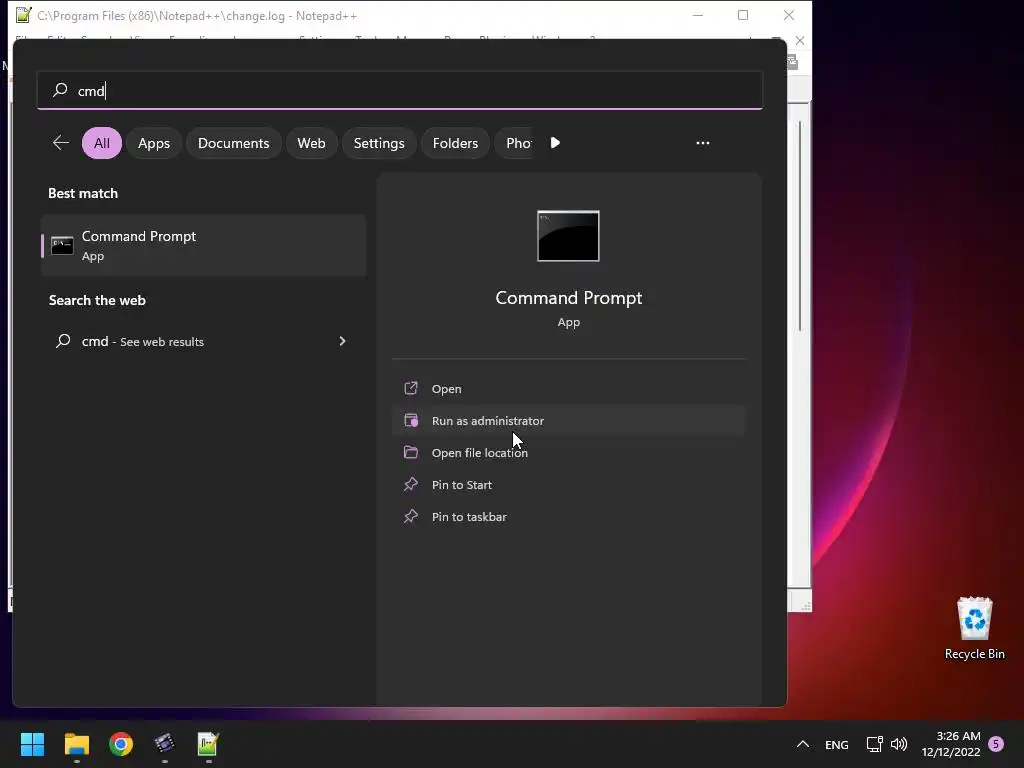The width and height of the screenshot is (1024, 768).
Task: Click the search magnifier icon in search box
Action: pos(60,89)
